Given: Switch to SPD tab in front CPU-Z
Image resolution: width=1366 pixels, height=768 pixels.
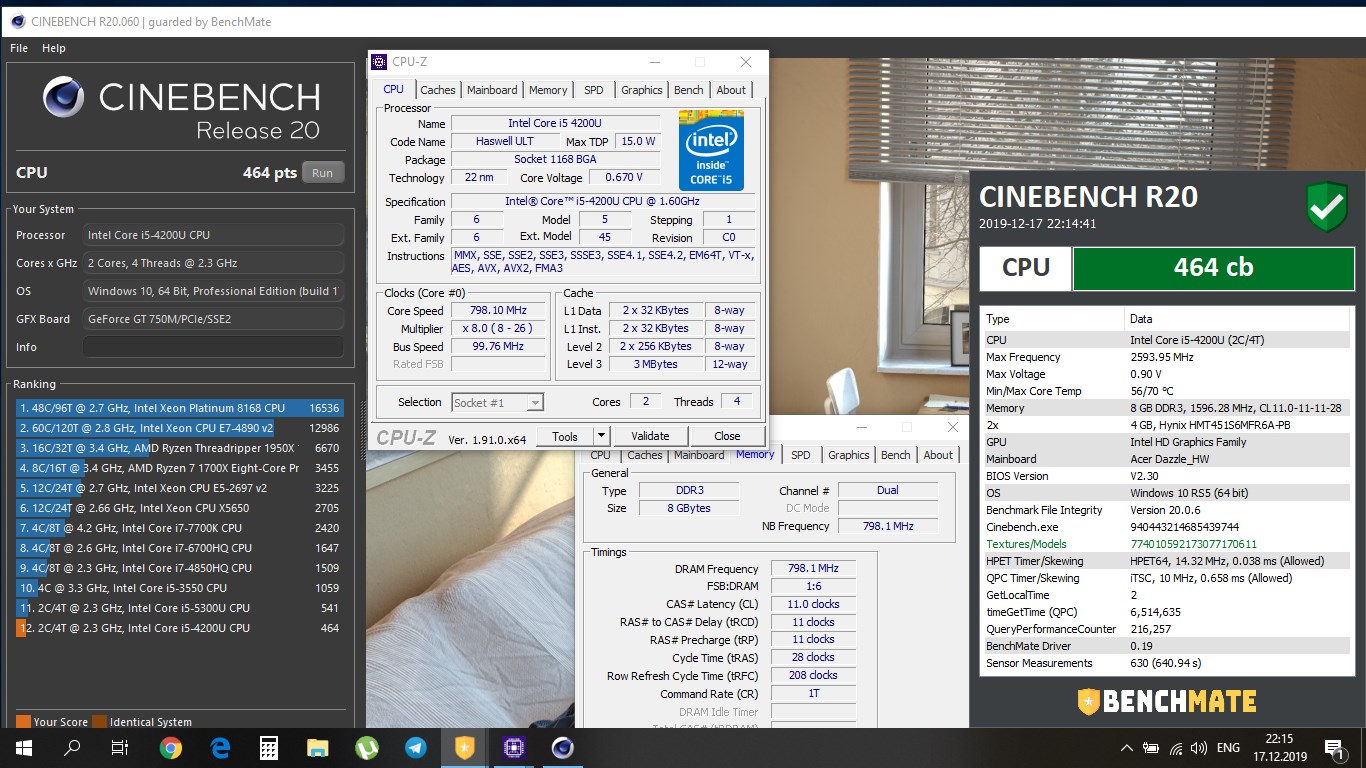Looking at the screenshot, I should pyautogui.click(x=594, y=90).
